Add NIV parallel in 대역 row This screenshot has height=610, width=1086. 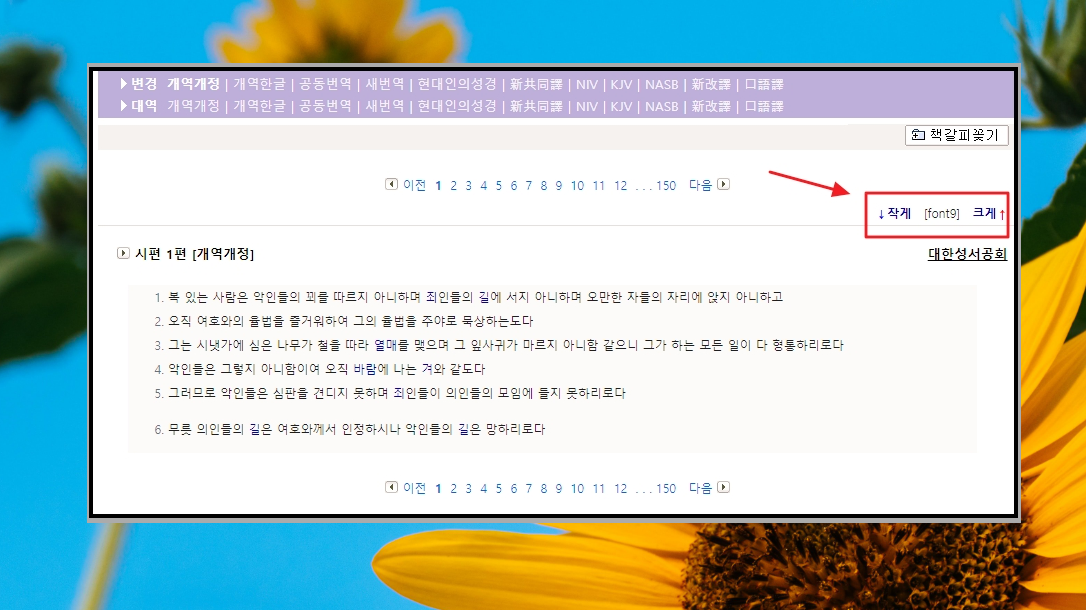tap(587, 107)
